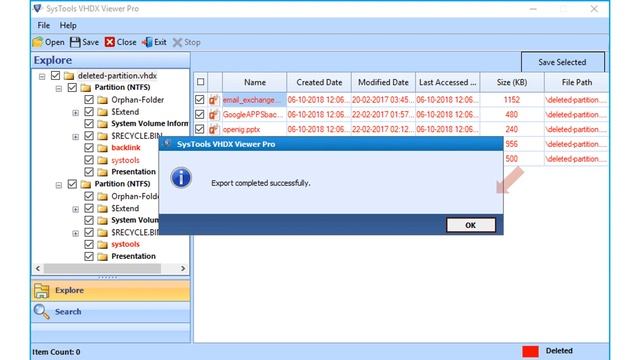Expand the first $RECYCLE.BIN folder

(76, 137)
